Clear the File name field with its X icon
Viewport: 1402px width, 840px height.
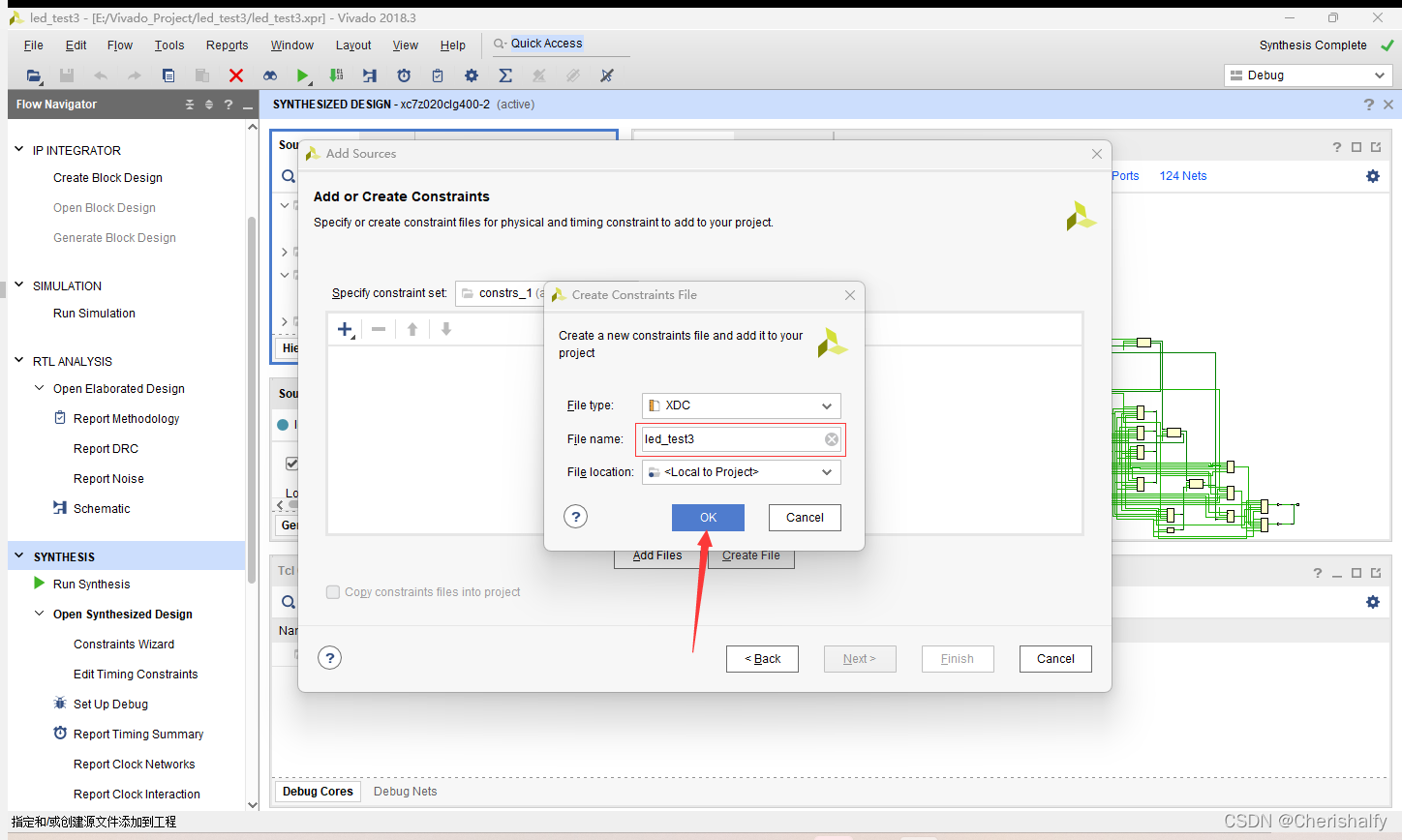click(x=832, y=439)
